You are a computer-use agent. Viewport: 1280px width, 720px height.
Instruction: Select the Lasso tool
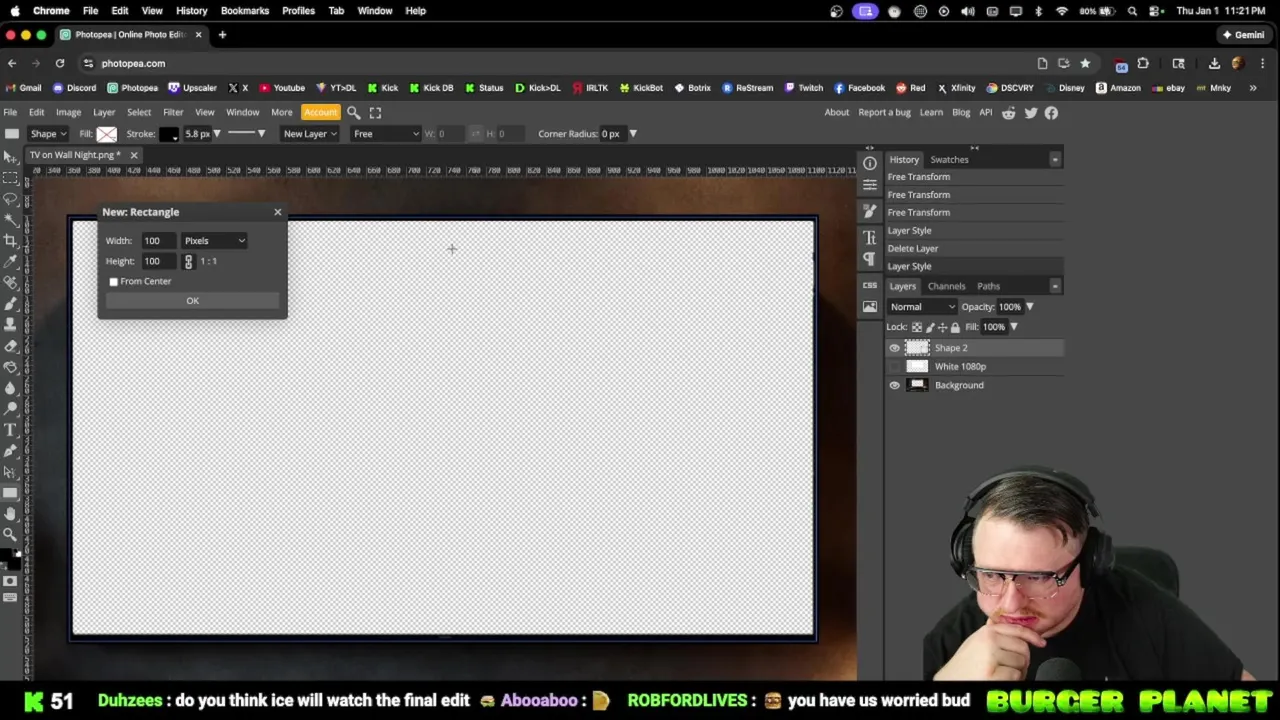[11, 199]
